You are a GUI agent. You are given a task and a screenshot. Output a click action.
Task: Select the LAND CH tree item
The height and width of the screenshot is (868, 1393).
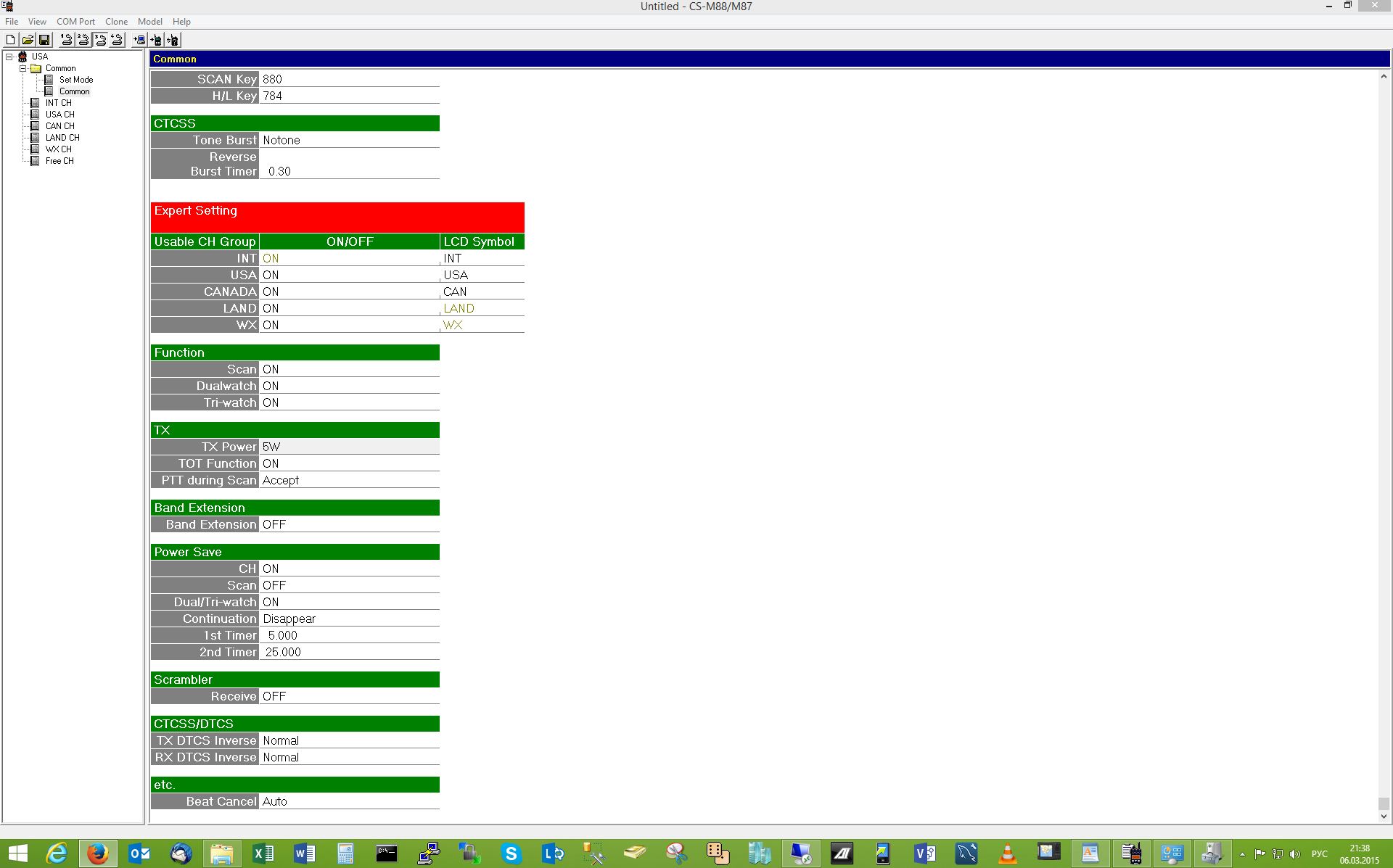[62, 138]
